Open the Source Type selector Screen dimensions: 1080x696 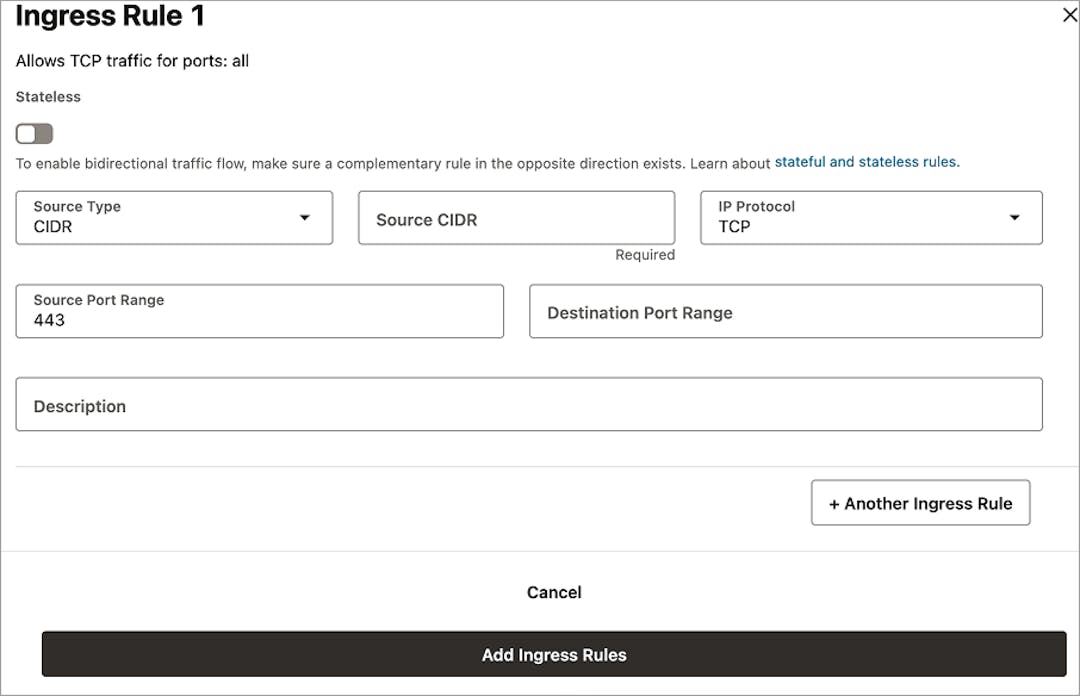pos(173,217)
